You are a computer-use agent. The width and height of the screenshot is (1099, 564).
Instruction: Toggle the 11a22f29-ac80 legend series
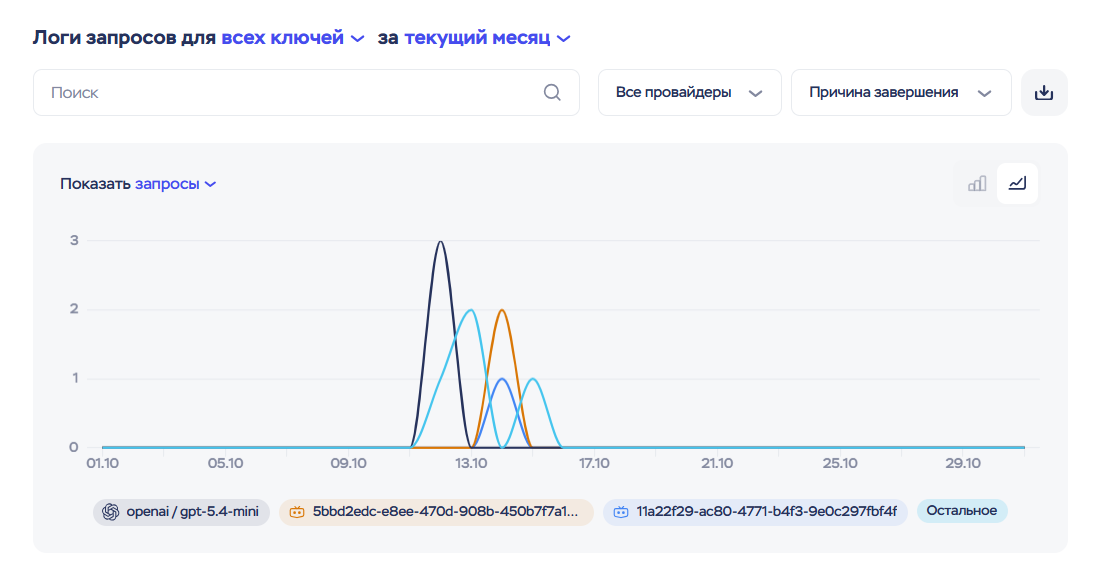click(755, 512)
